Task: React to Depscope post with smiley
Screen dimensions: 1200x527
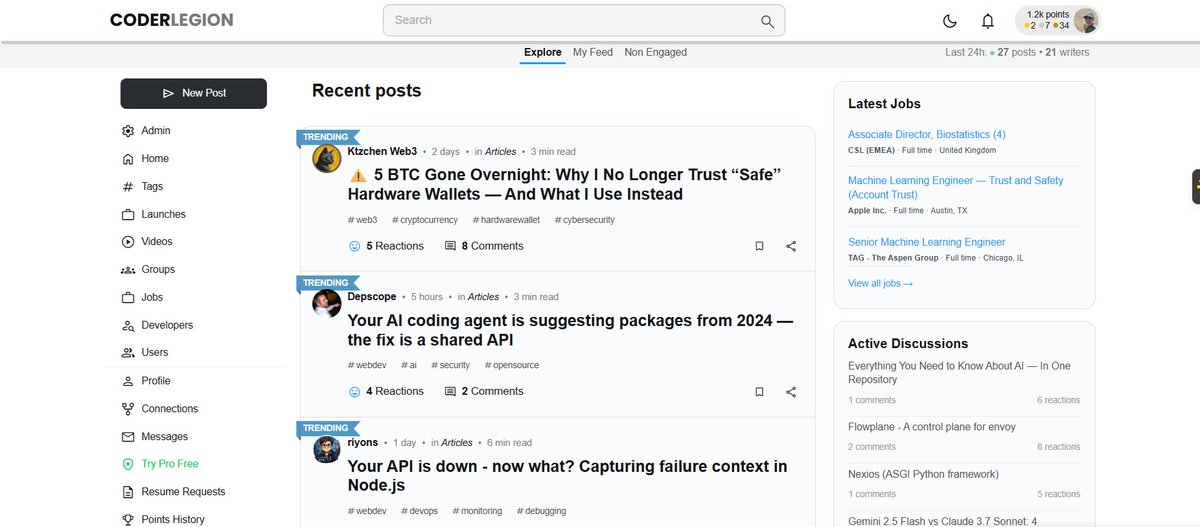Action: click(354, 392)
